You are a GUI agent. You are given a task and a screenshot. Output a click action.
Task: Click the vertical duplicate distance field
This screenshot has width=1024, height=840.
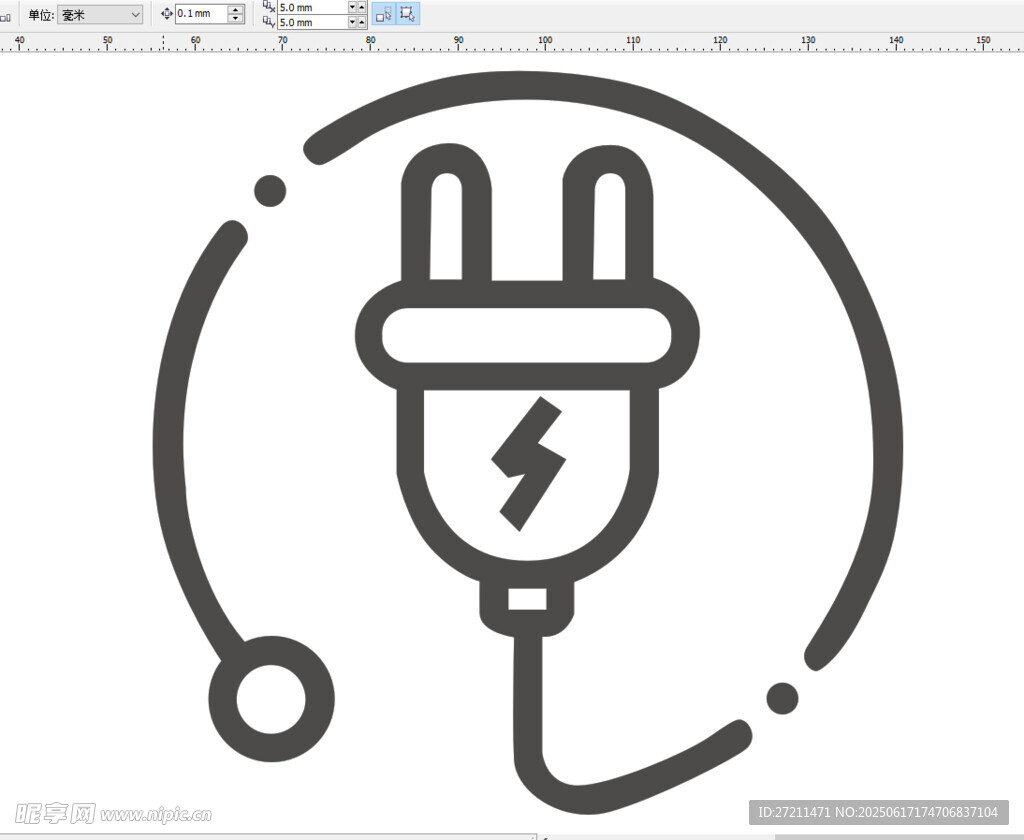(311, 22)
